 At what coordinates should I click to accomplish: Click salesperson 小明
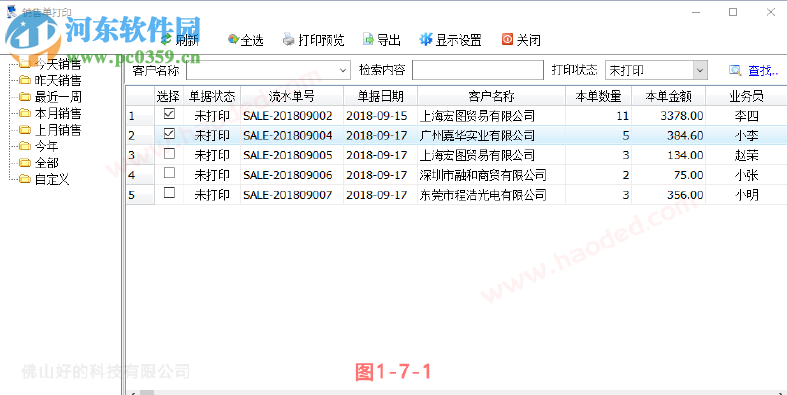[x=746, y=195]
